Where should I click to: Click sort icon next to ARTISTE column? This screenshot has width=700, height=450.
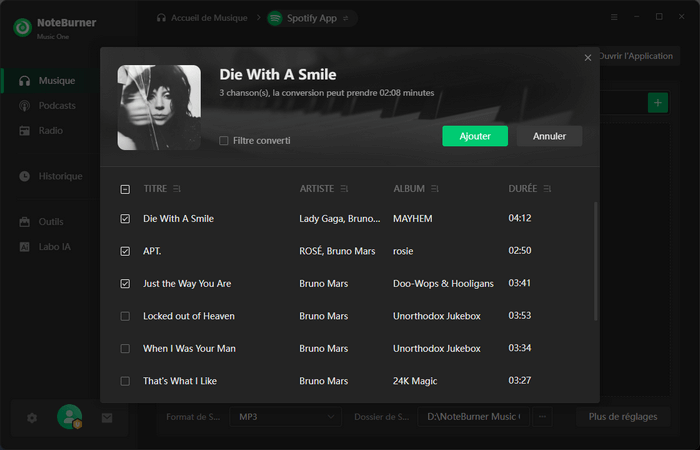point(344,188)
